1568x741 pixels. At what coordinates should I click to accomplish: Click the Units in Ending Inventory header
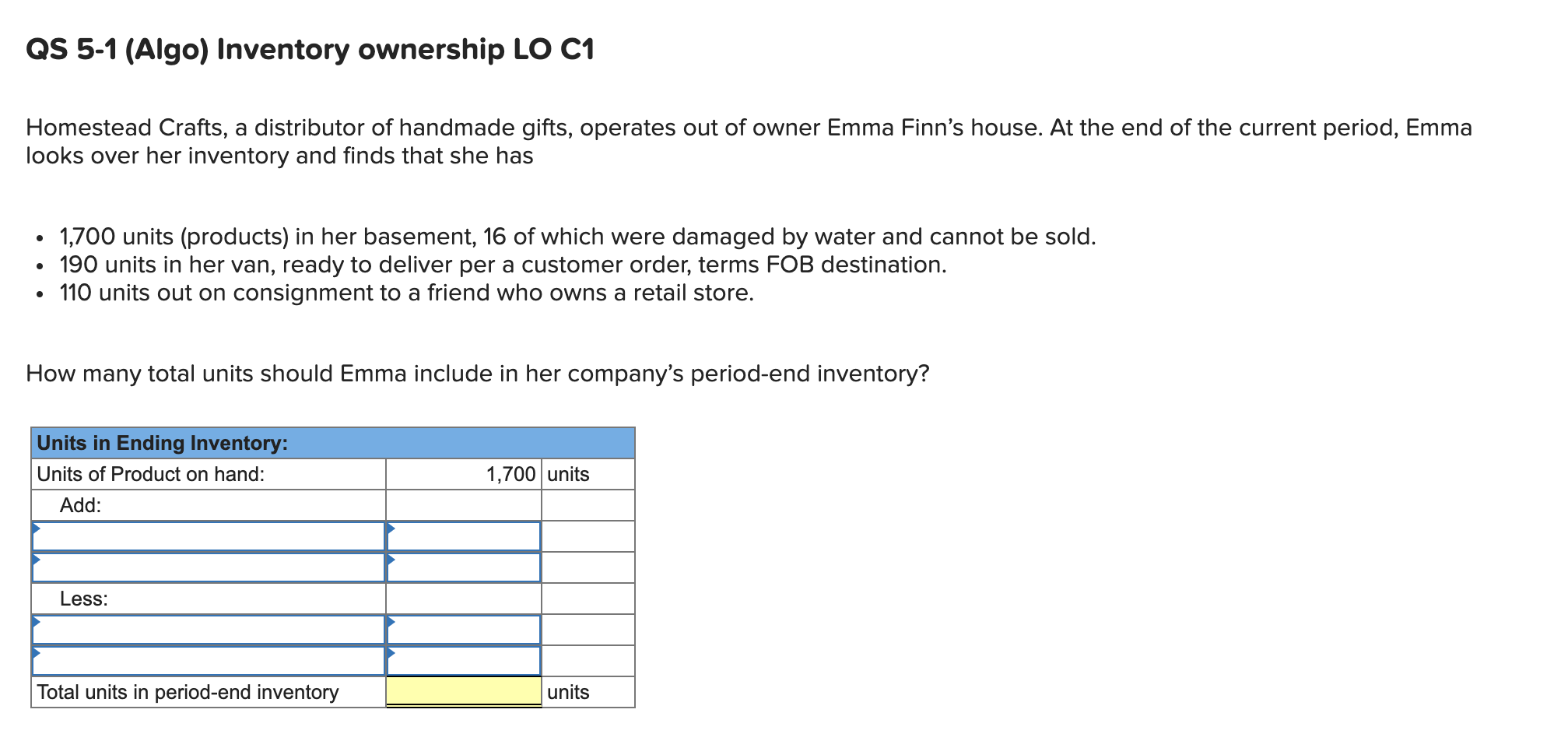point(163,443)
